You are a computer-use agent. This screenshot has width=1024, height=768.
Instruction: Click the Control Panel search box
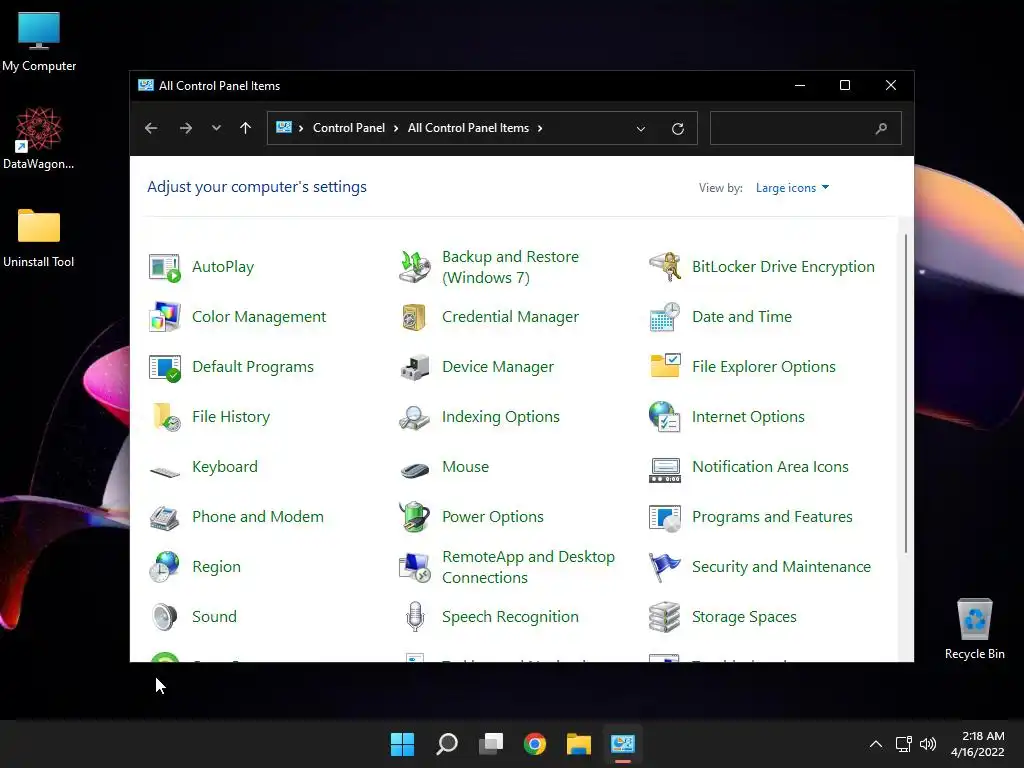tap(805, 128)
